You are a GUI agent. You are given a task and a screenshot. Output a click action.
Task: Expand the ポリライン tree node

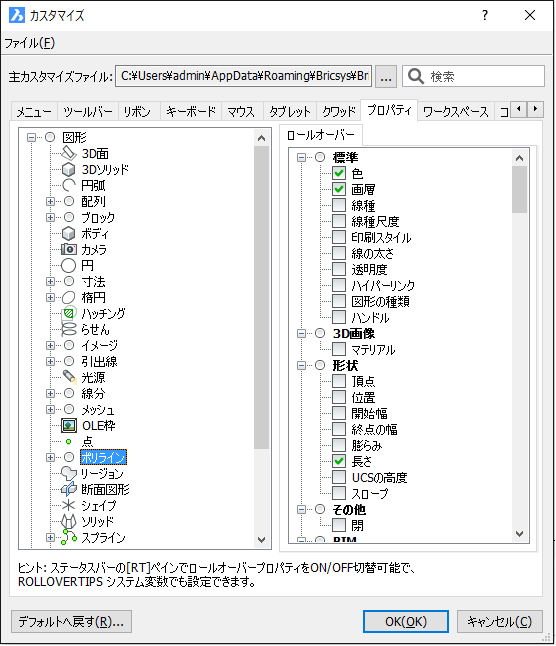pyautogui.click(x=50, y=457)
